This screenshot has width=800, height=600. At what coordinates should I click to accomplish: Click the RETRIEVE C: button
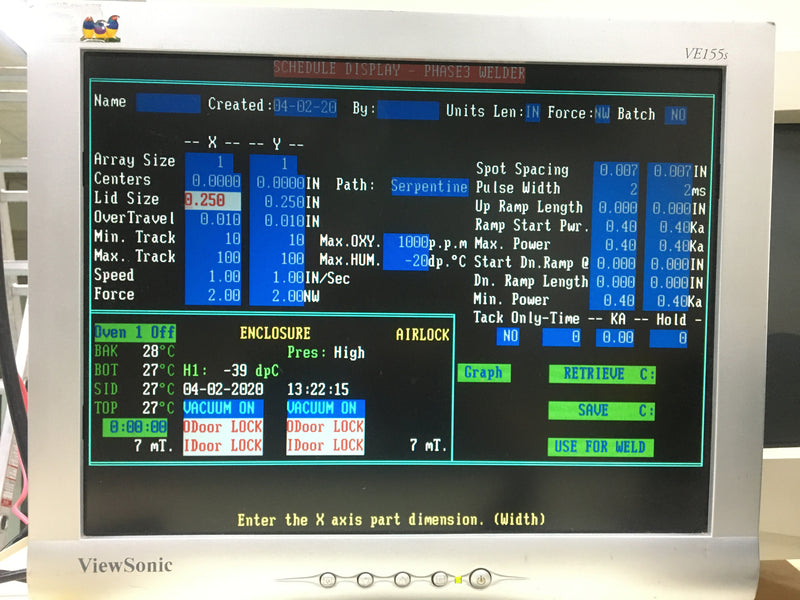(x=602, y=374)
